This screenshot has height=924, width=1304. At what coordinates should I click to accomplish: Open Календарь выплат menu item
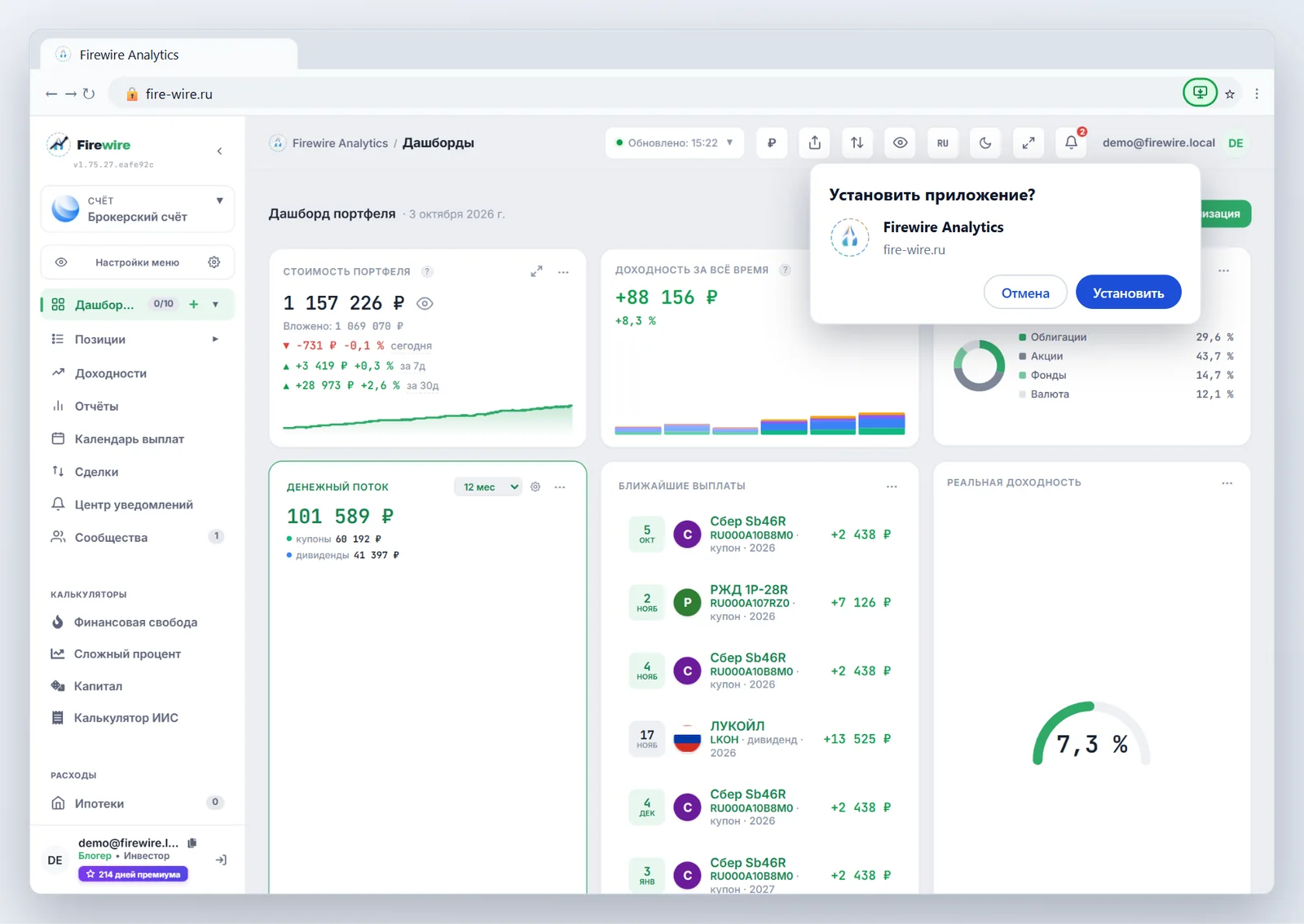point(138,438)
